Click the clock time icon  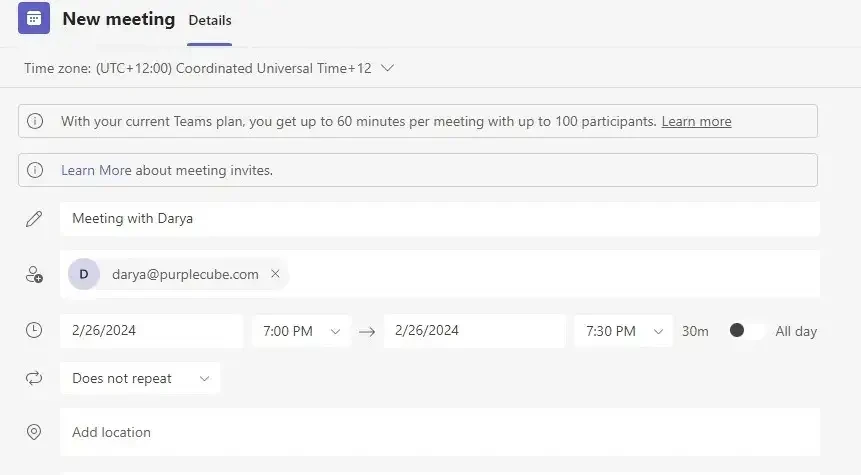[x=34, y=330]
